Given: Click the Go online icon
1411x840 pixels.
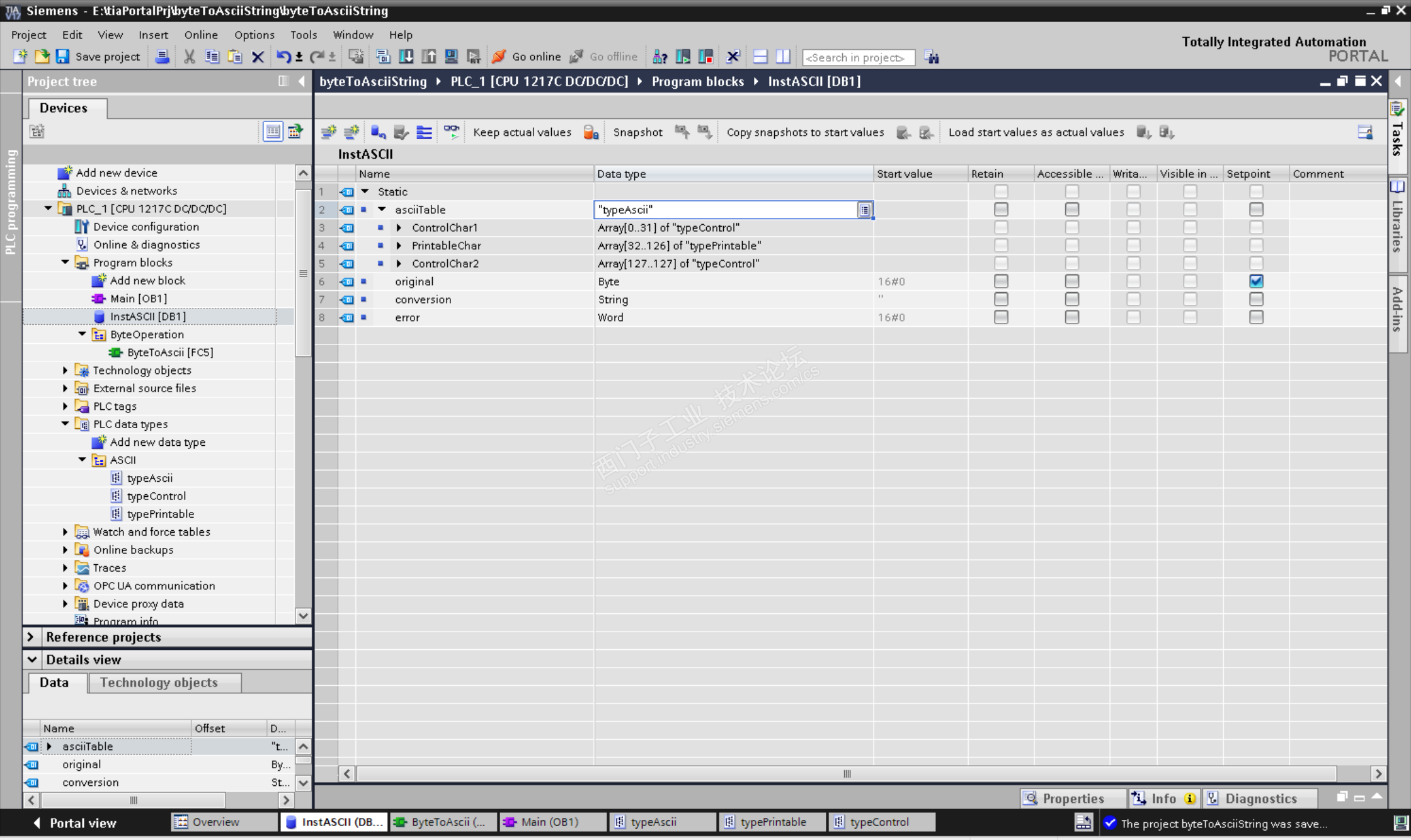Looking at the screenshot, I should (499, 57).
